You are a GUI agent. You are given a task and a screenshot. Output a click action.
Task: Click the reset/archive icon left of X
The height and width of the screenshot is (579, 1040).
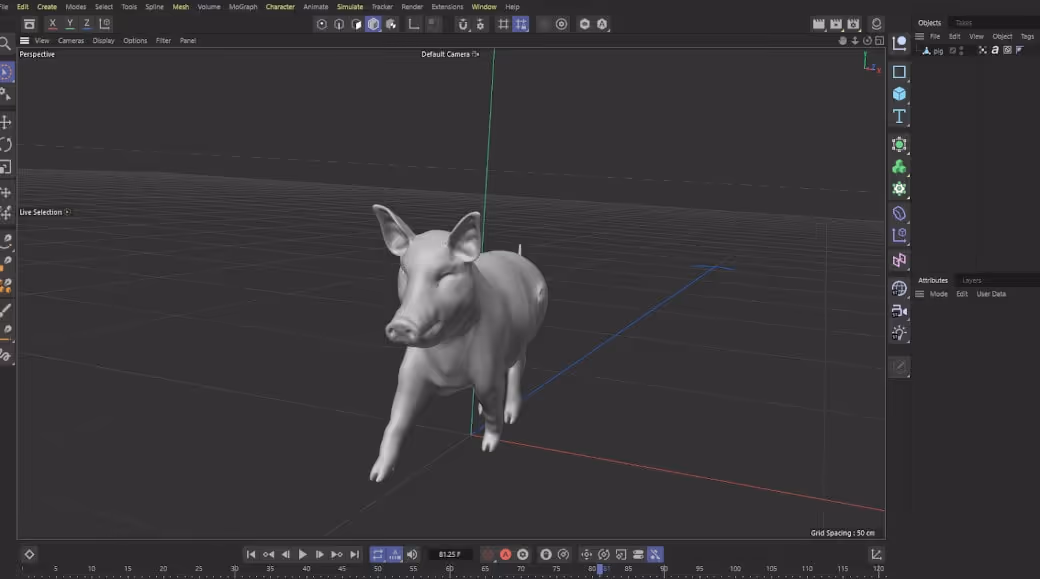pos(29,24)
